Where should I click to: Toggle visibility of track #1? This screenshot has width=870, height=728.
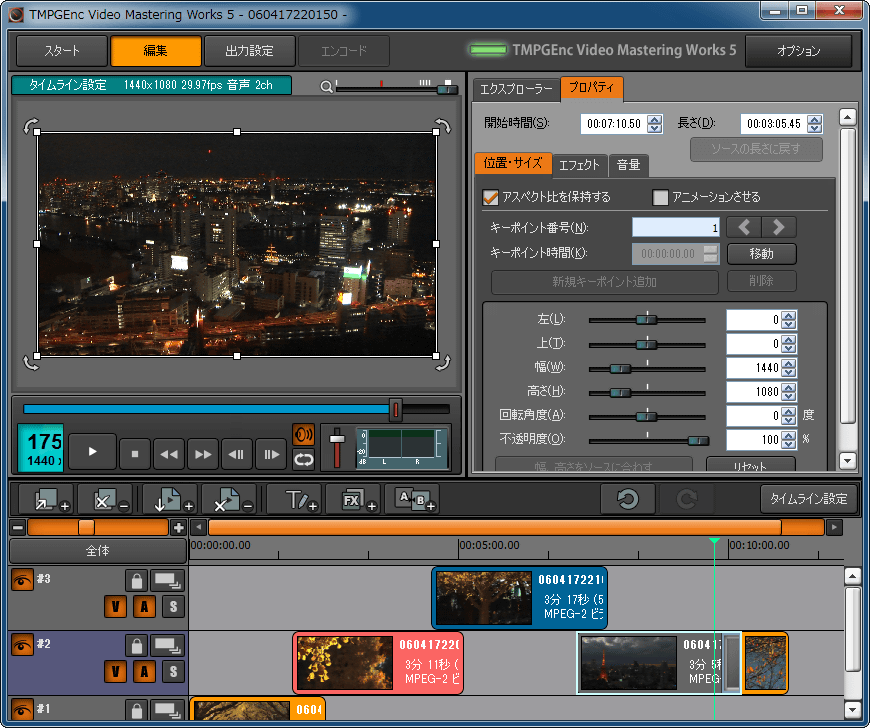pyautogui.click(x=22, y=710)
